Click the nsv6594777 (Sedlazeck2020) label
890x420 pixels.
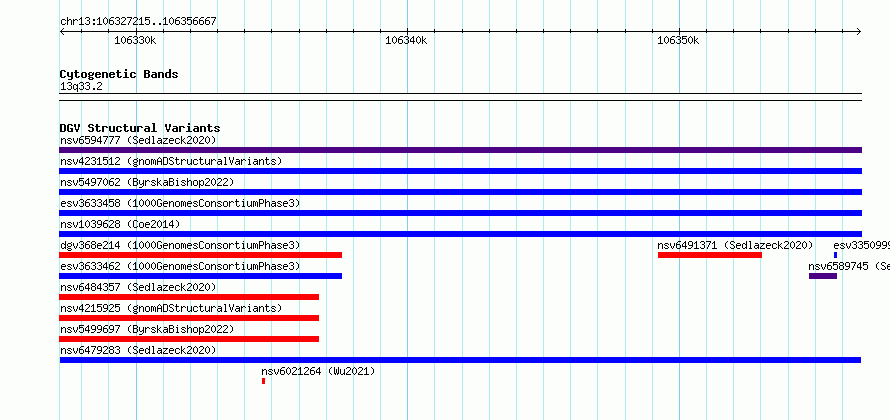tap(138, 140)
